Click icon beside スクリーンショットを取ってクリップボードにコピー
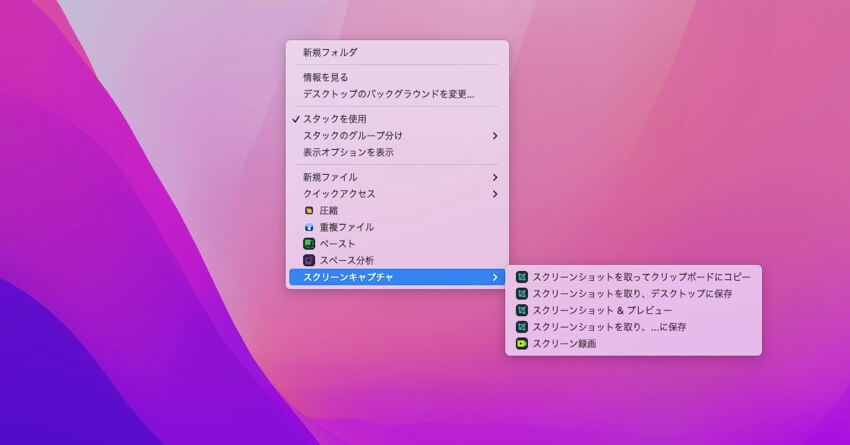 point(521,277)
